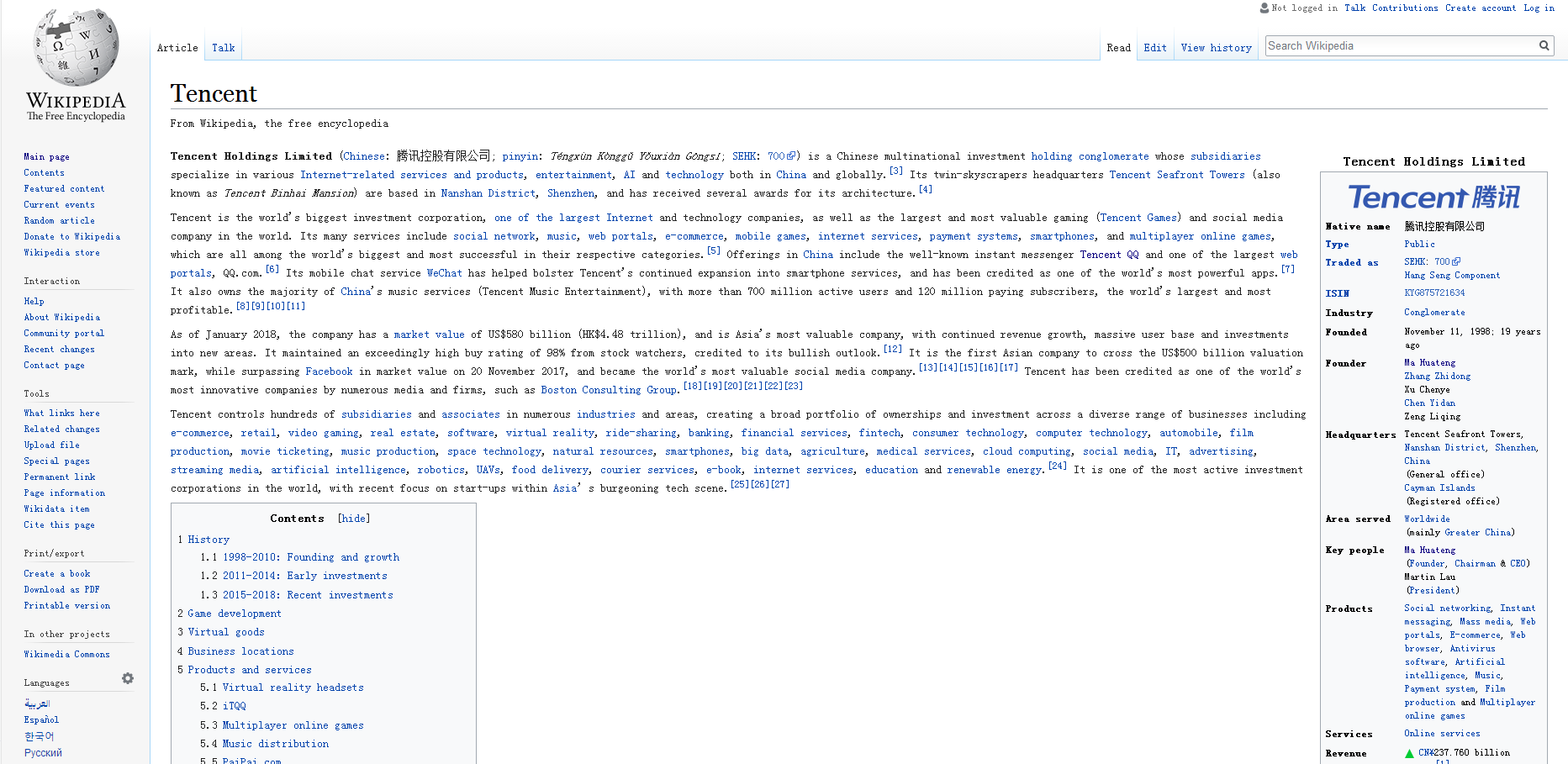Screen dimensions: 1568x764
Task: Switch language to 한국어
Action: click(x=39, y=736)
